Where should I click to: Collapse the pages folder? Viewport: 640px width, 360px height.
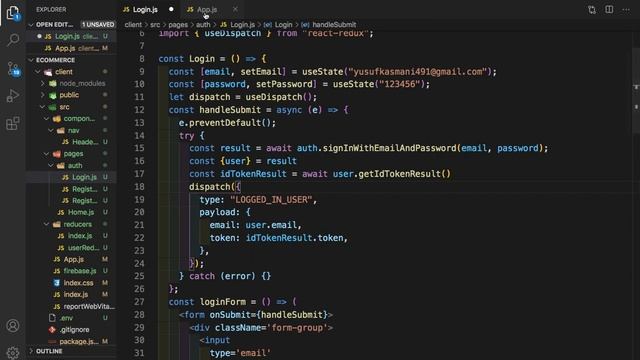(46, 154)
